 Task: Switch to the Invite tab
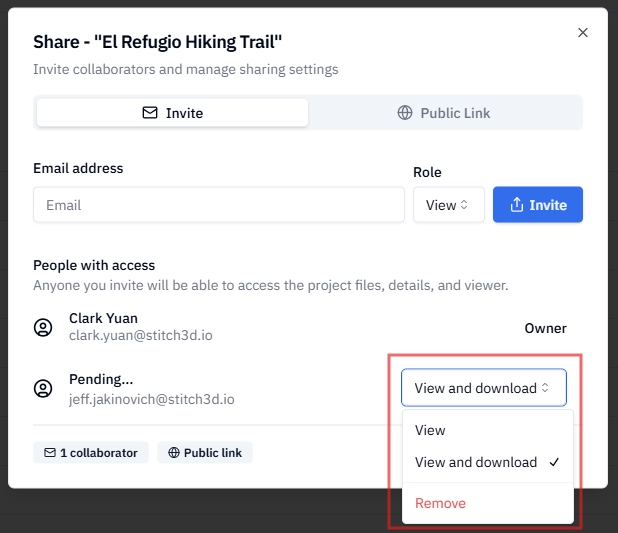172,113
